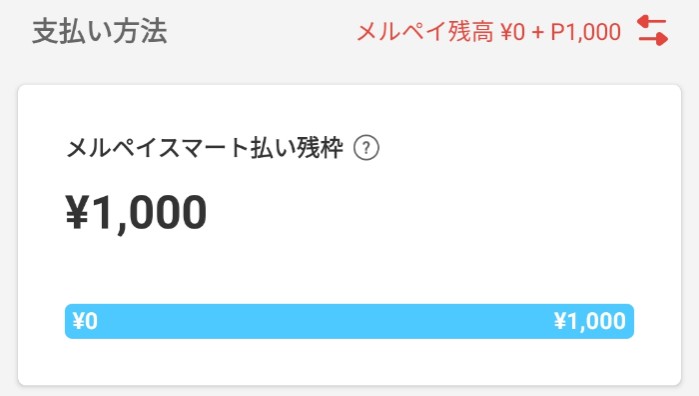699x396 pixels.
Task: Tap the P1,000 points text in red
Action: (586, 32)
